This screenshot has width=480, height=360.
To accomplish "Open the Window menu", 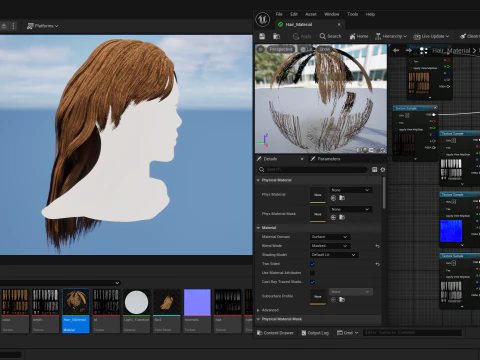I will (332, 14).
